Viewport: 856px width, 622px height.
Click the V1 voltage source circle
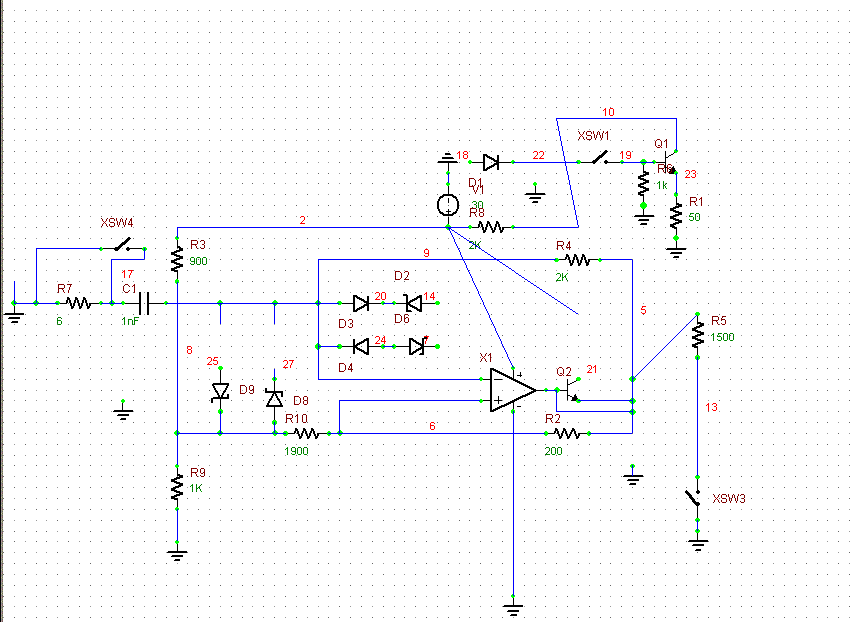pyautogui.click(x=447, y=206)
